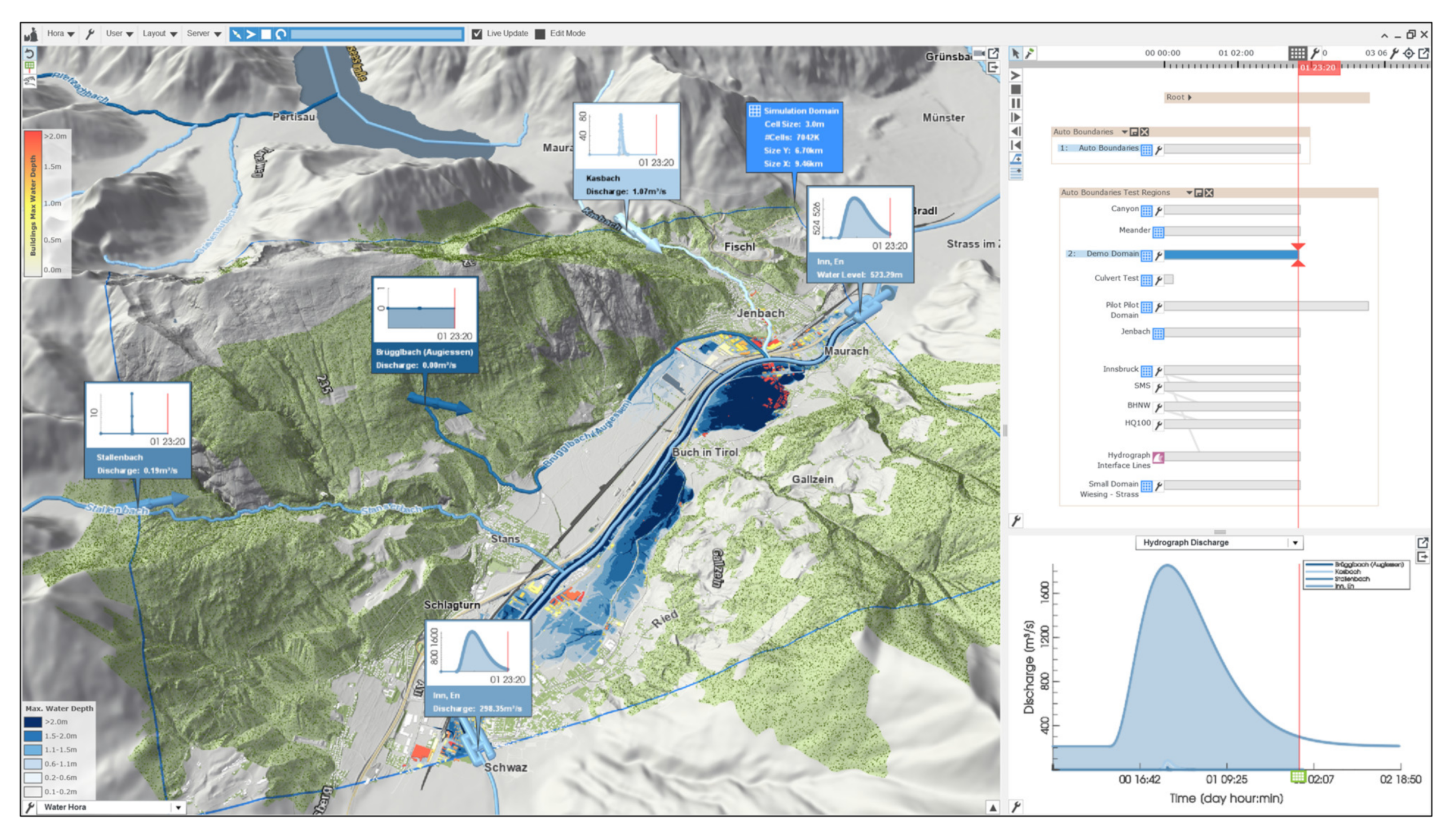Expand the Root arrow in the timeline
The image size is (1456, 833).
coord(1190,97)
